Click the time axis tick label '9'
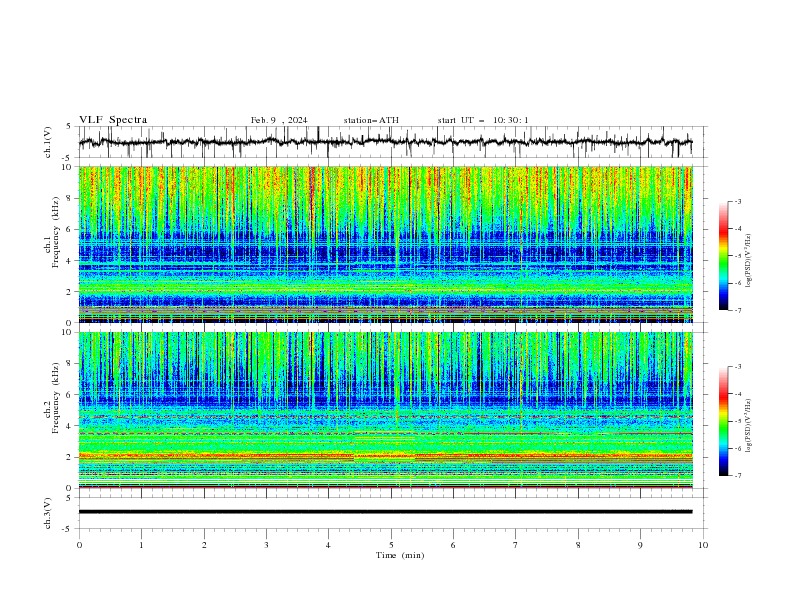The height and width of the screenshot is (612, 792). 640,545
